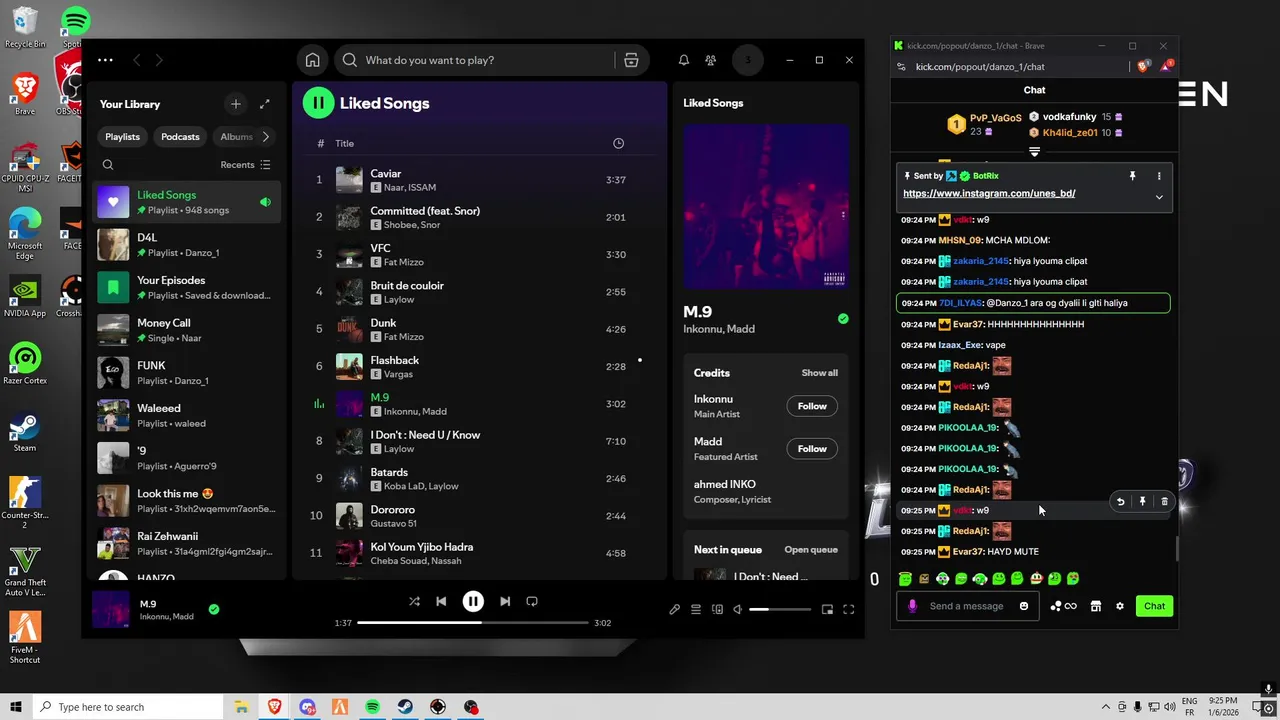Image resolution: width=1280 pixels, height=720 pixels.
Task: Skip to next track
Action: [x=505, y=601]
